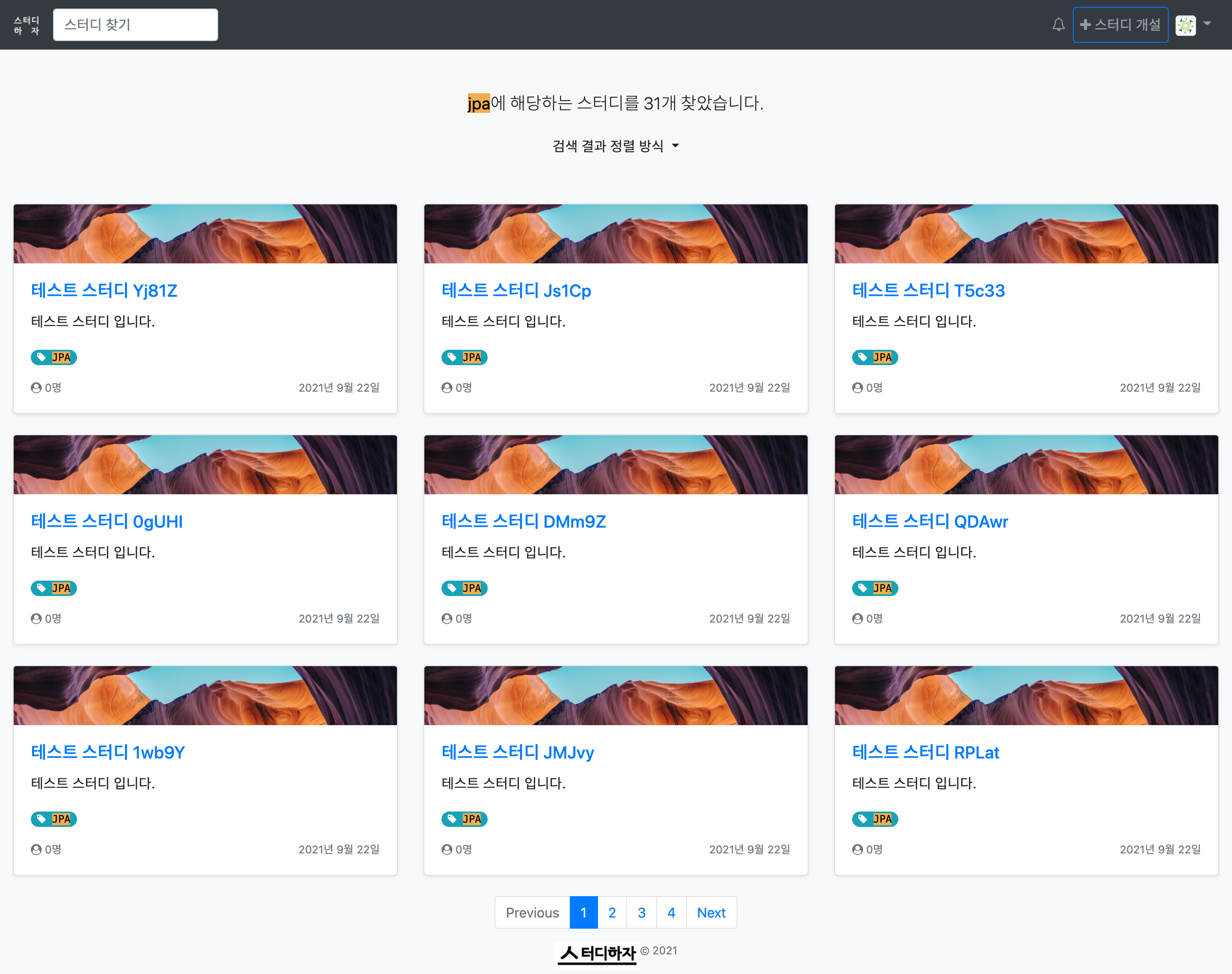The width and height of the screenshot is (1232, 974).
Task: Click JPA tag on QDAwr card
Action: tap(875, 588)
